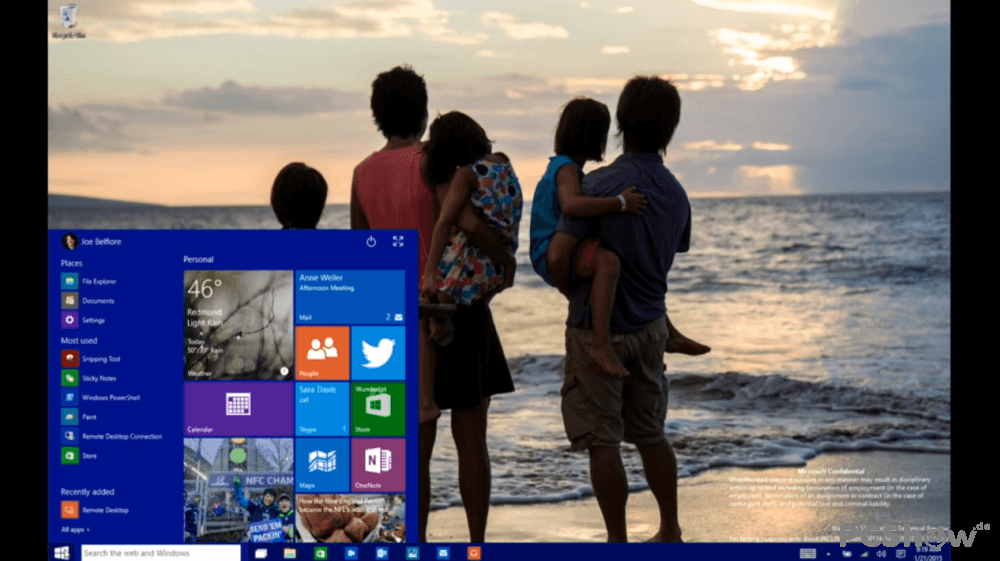Click Joe Belfiore's user avatar
Viewport: 1000px width, 561px height.
coord(69,242)
